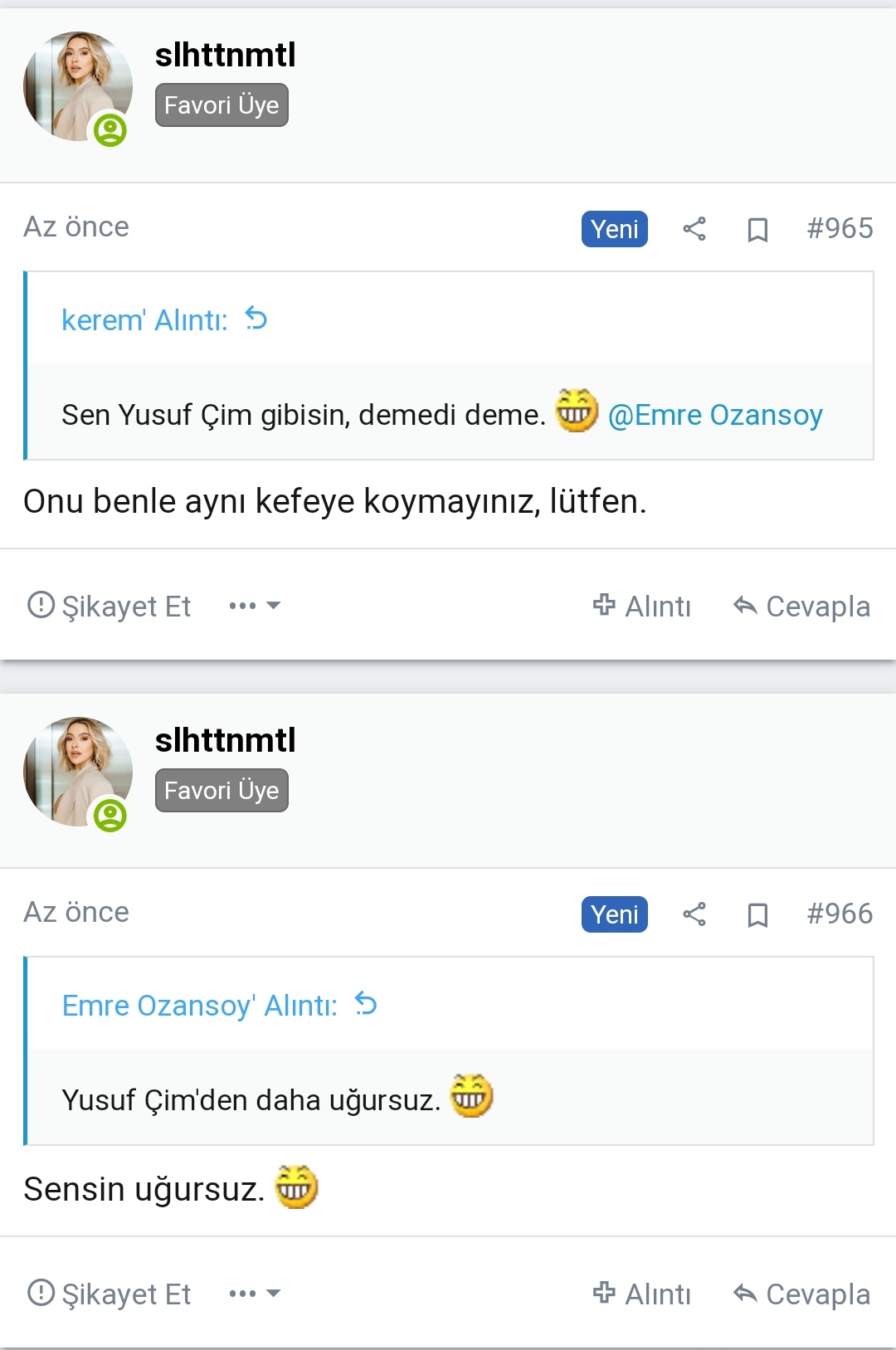Bookmark post #965

(x=757, y=230)
